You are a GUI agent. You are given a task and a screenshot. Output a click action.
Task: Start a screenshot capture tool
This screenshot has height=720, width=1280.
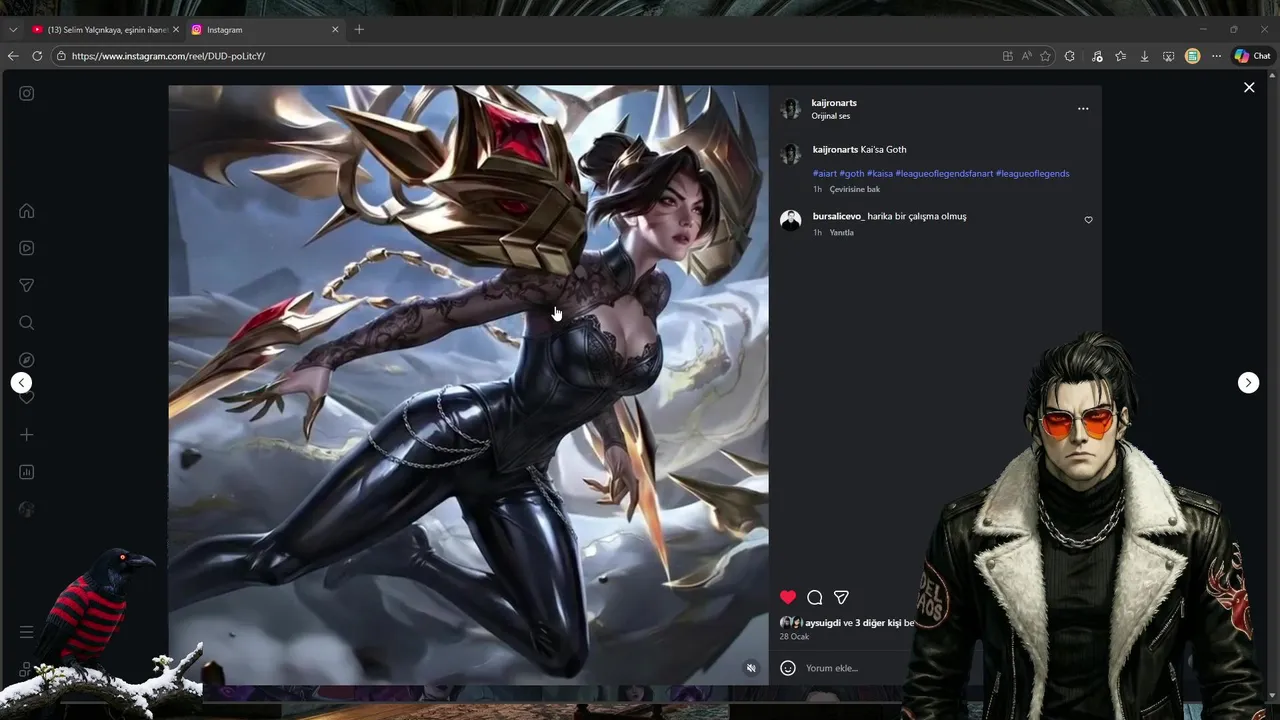pyautogui.click(x=1168, y=56)
